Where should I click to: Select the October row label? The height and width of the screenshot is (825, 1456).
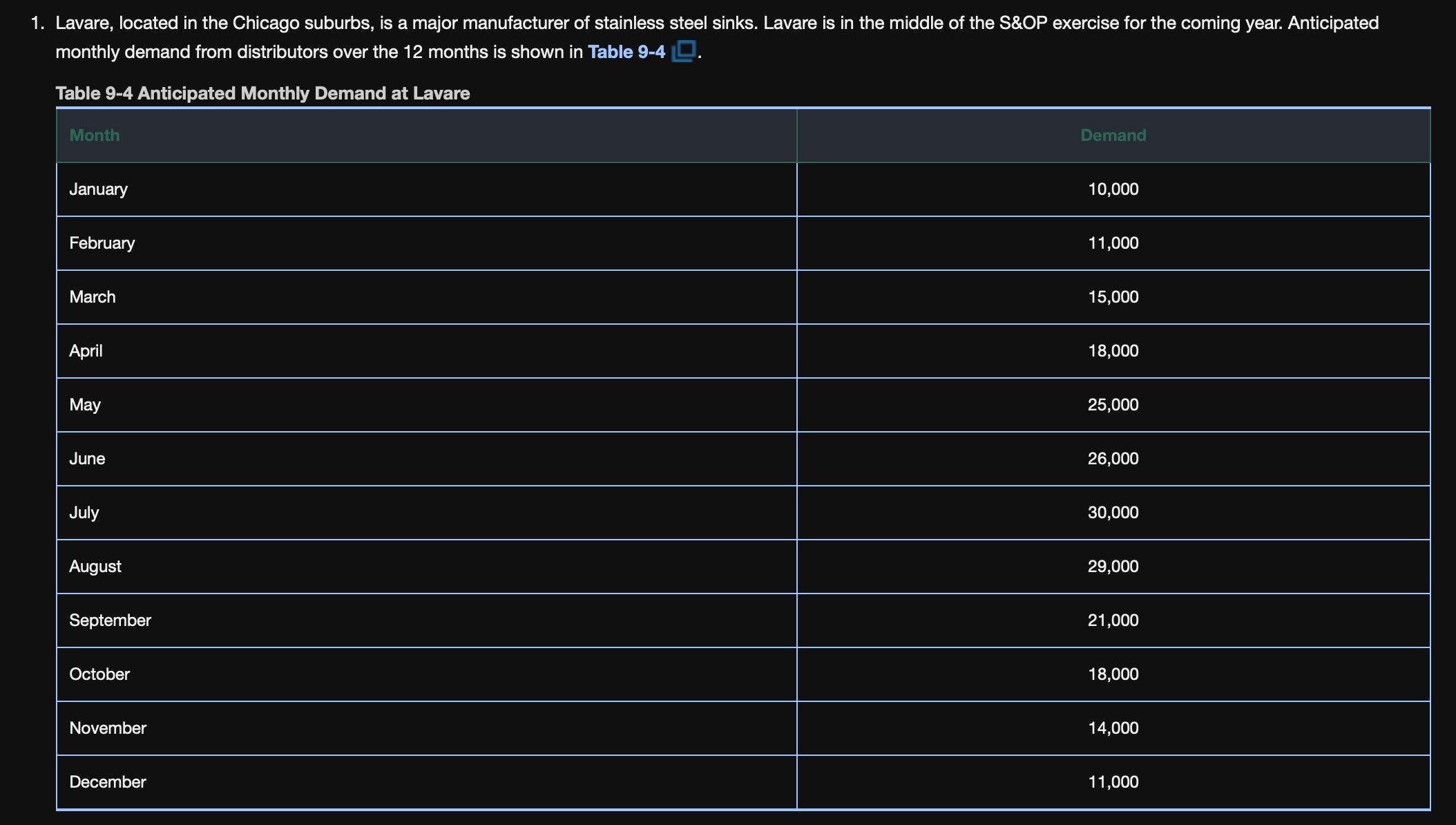click(99, 674)
